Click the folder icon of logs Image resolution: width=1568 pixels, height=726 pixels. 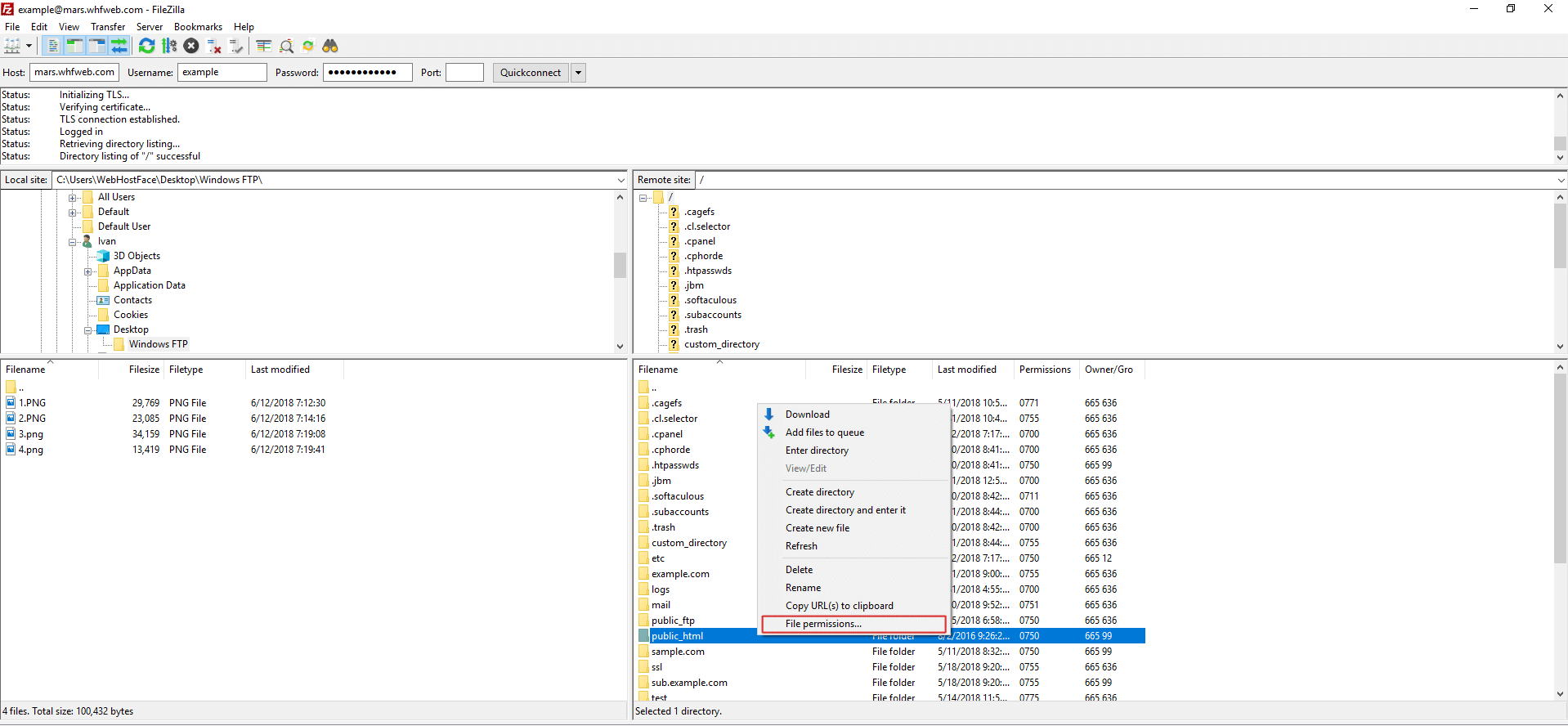[644, 589]
